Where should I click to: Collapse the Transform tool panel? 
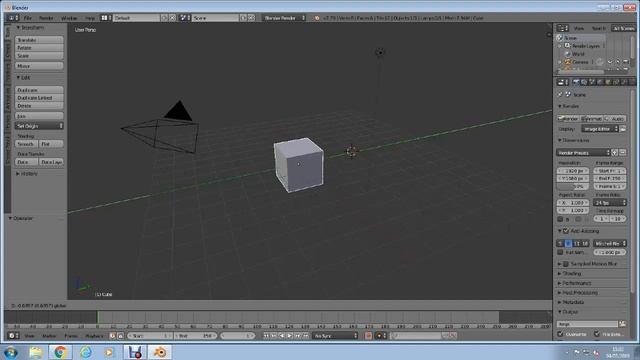(30, 27)
